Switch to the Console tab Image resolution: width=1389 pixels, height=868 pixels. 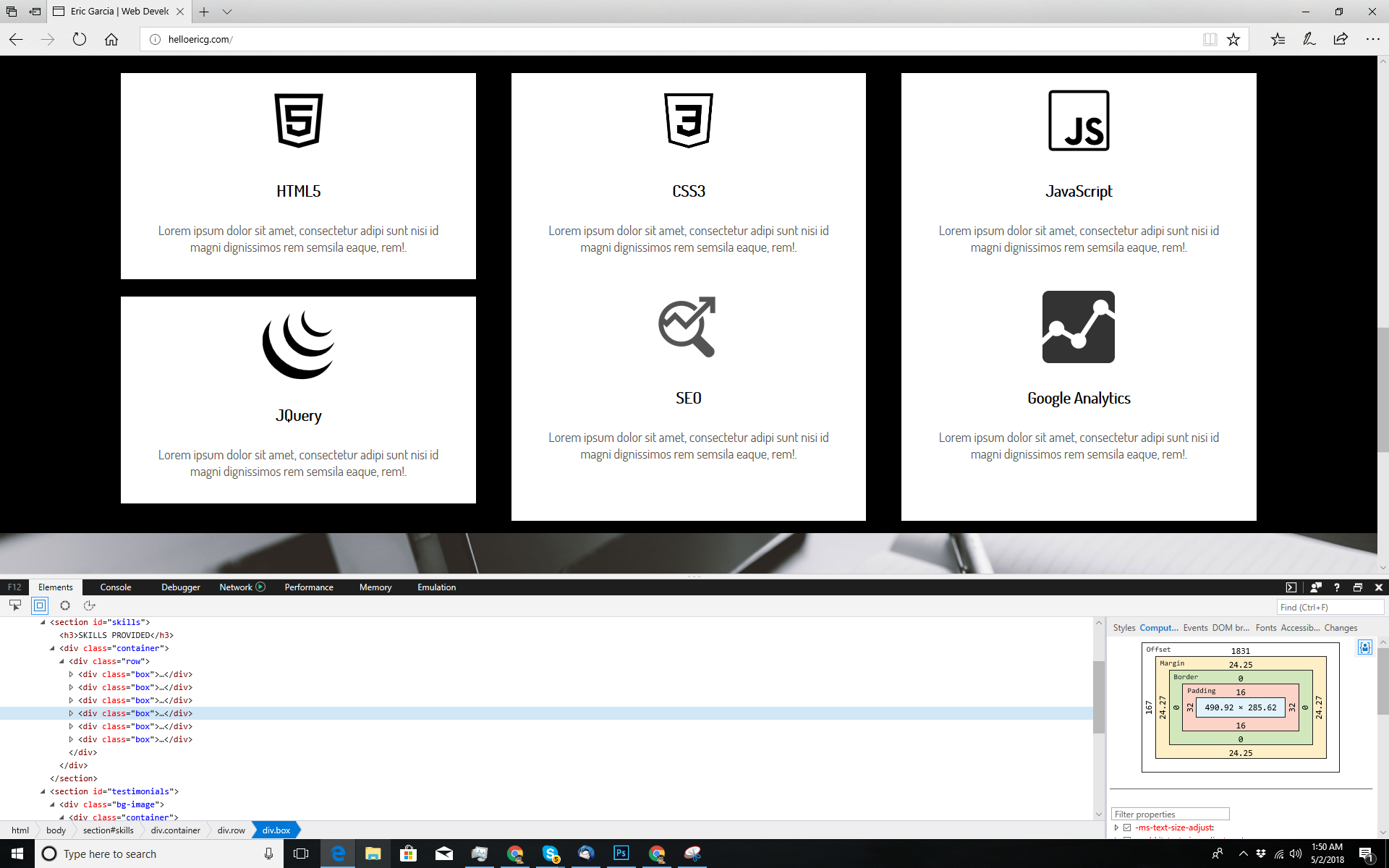click(116, 587)
